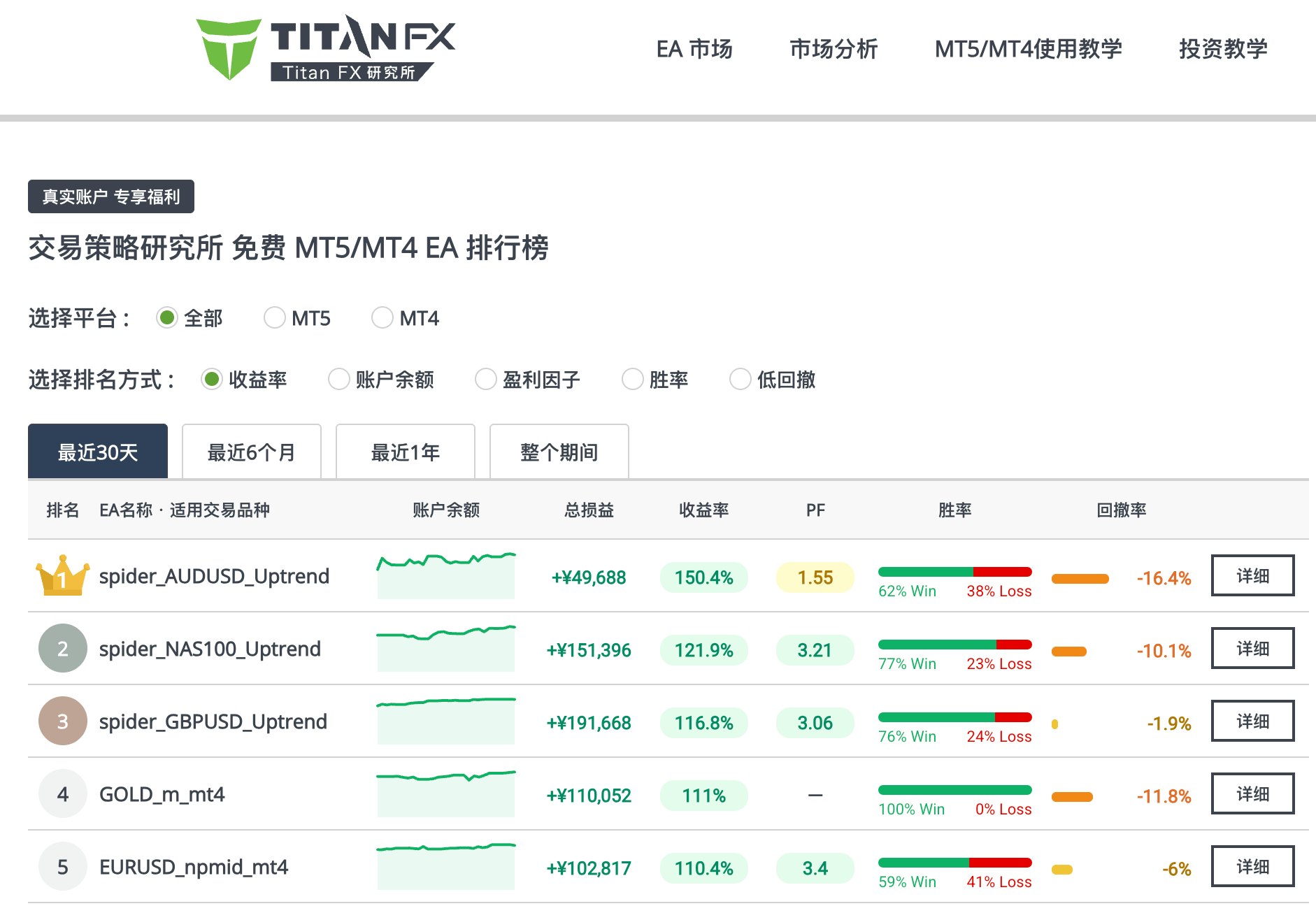Screen dimensions: 1316x920
Task: Click the rank 2 silver badge
Action: (62, 649)
